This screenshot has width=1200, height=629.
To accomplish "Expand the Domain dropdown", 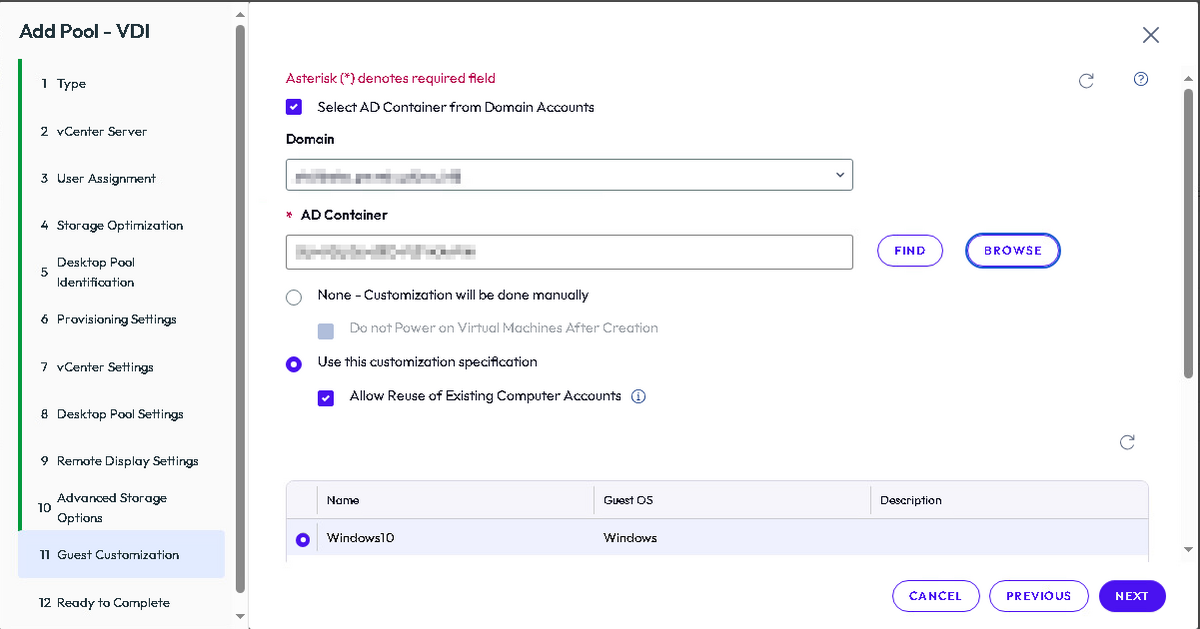I will (569, 175).
